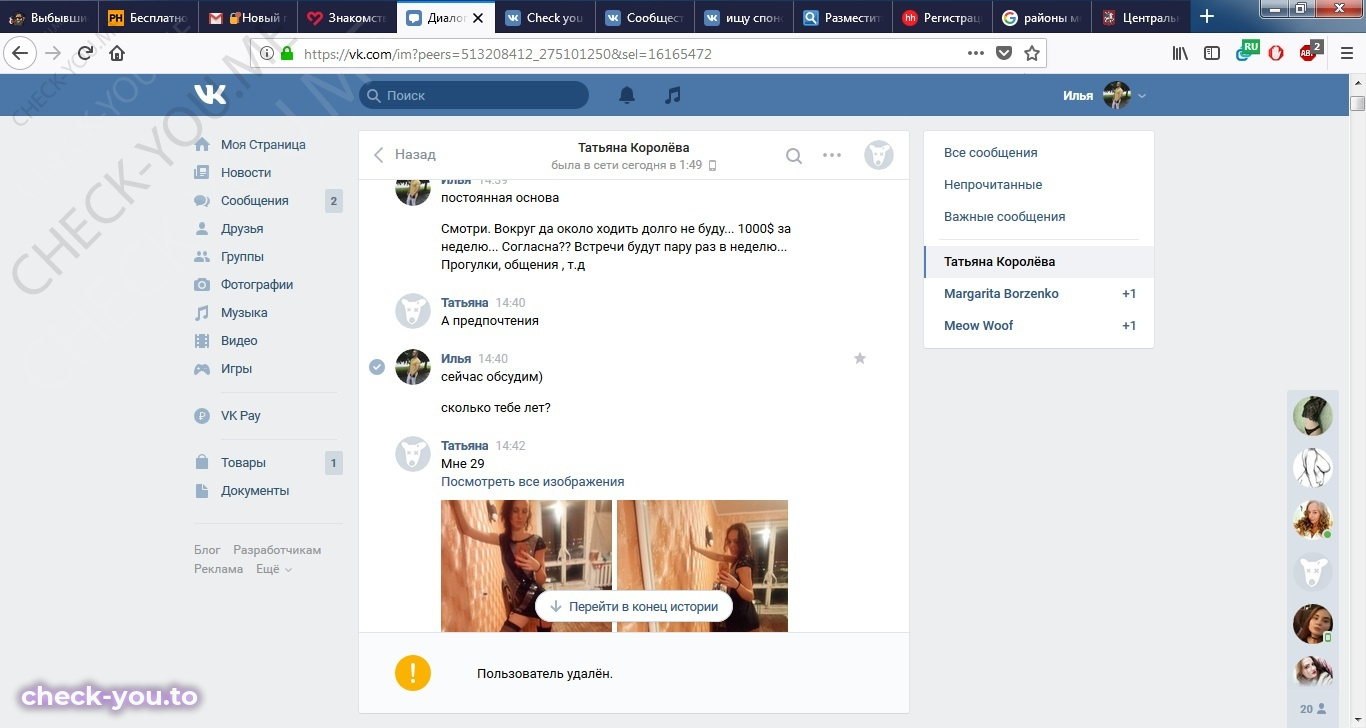Open Реклама footer link
The width and height of the screenshot is (1366, 728).
(x=219, y=569)
